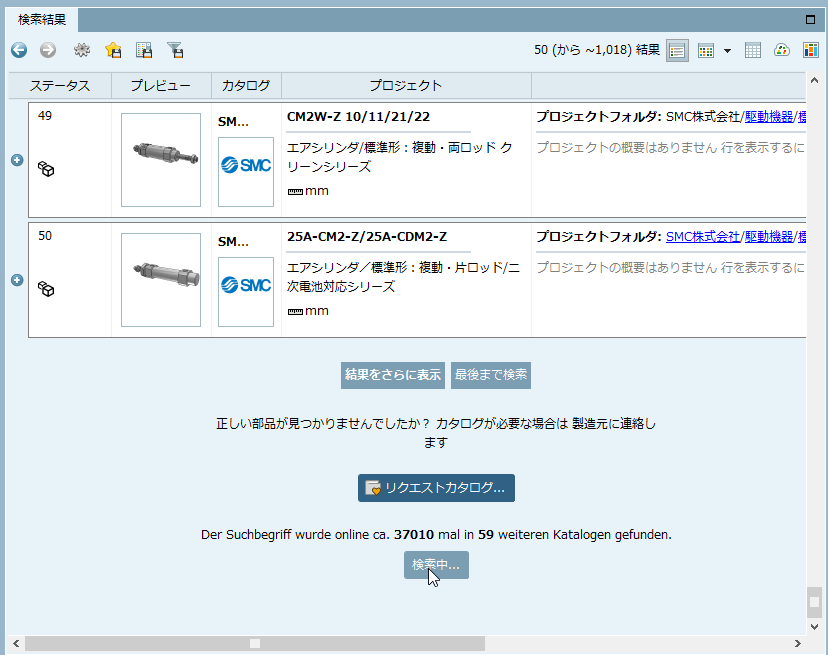
Task: Click the cloud search icon in toolbar
Action: click(782, 50)
